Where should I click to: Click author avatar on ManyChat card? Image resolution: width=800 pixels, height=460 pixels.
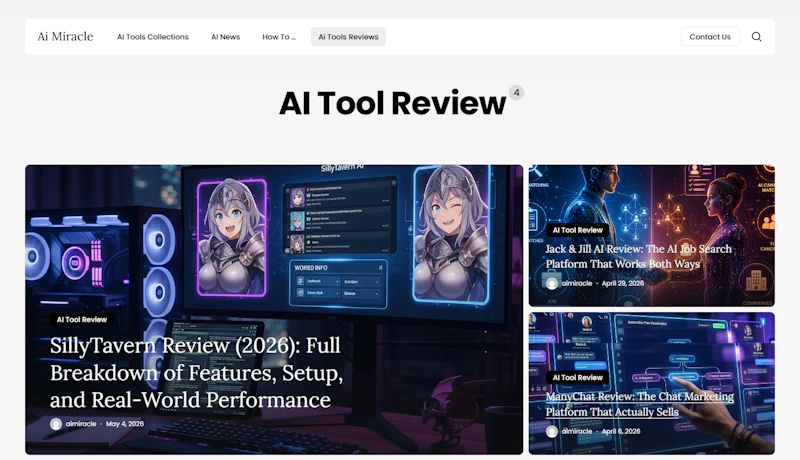(552, 431)
